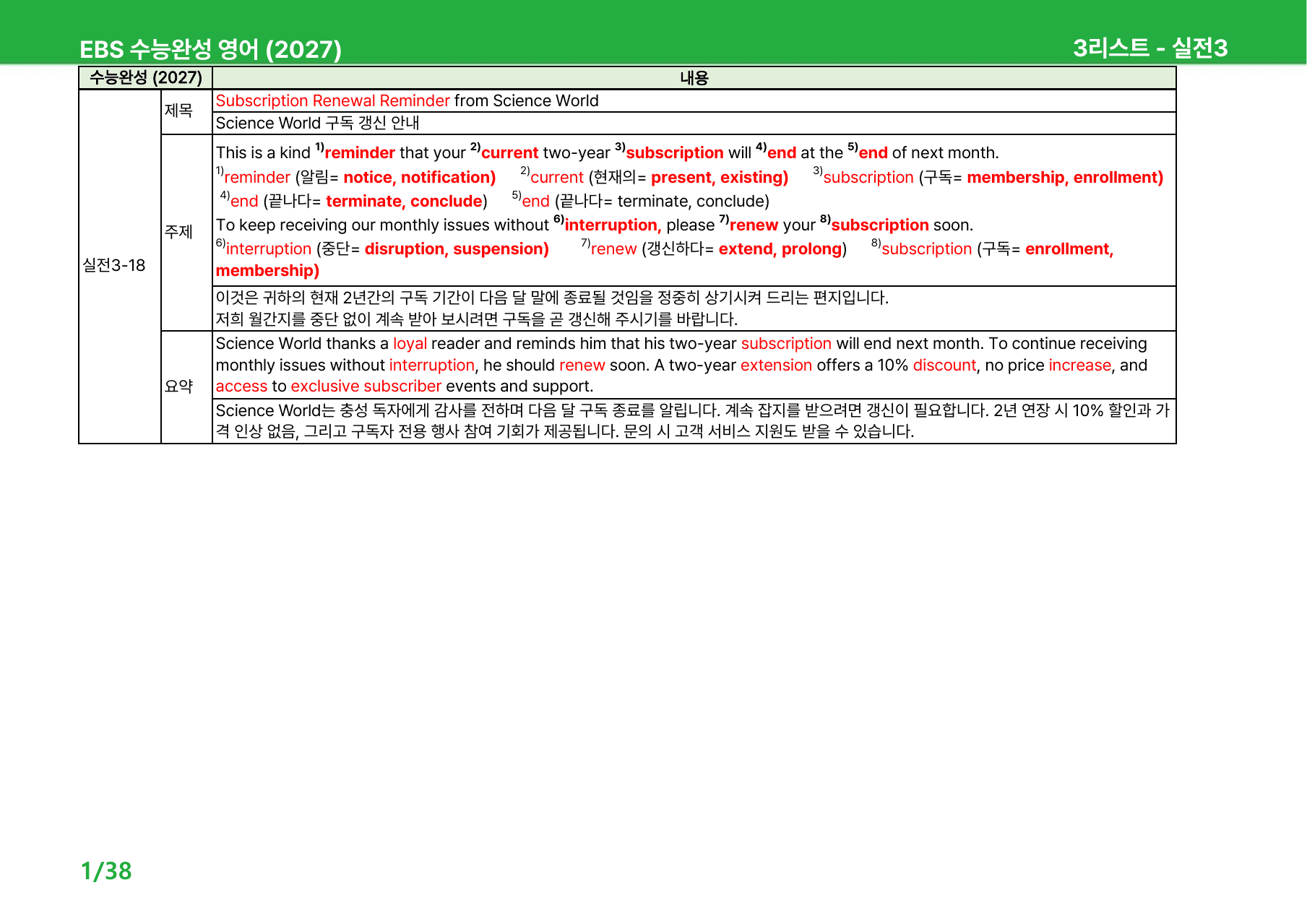Select the 수능완성 (2027) column header cell
The height and width of the screenshot is (924, 1307).
pyautogui.click(x=145, y=77)
